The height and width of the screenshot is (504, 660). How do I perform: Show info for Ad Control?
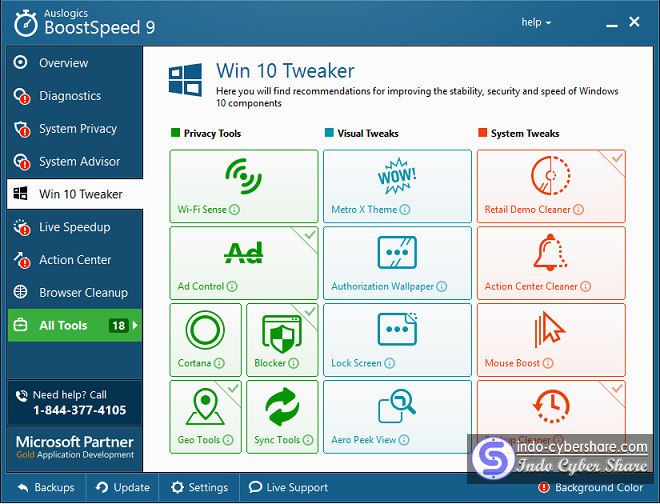coord(232,286)
